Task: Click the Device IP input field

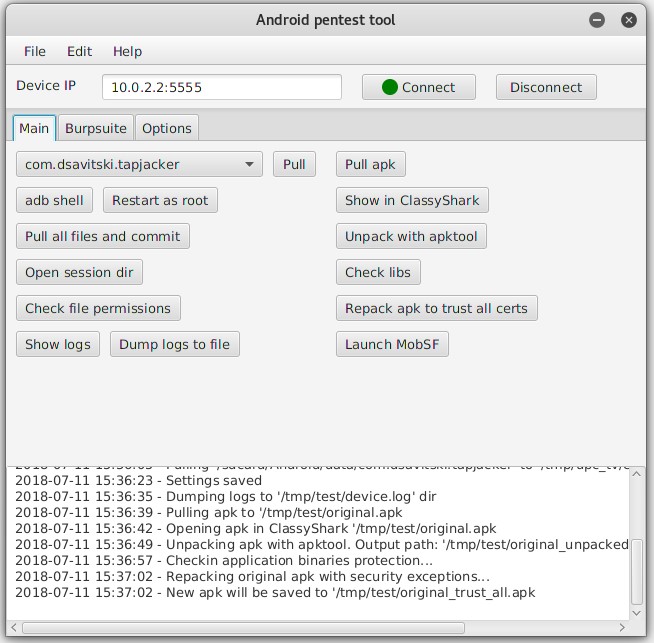Action: pos(221,87)
